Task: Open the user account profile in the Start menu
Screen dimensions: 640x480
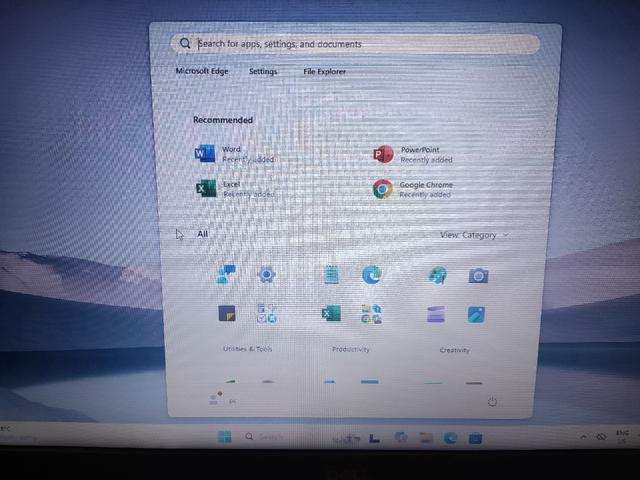Action: (x=222, y=399)
